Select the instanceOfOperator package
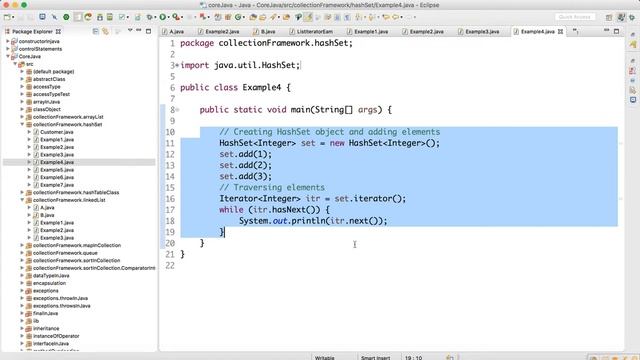Screen dimensions: 640x360 (56, 336)
